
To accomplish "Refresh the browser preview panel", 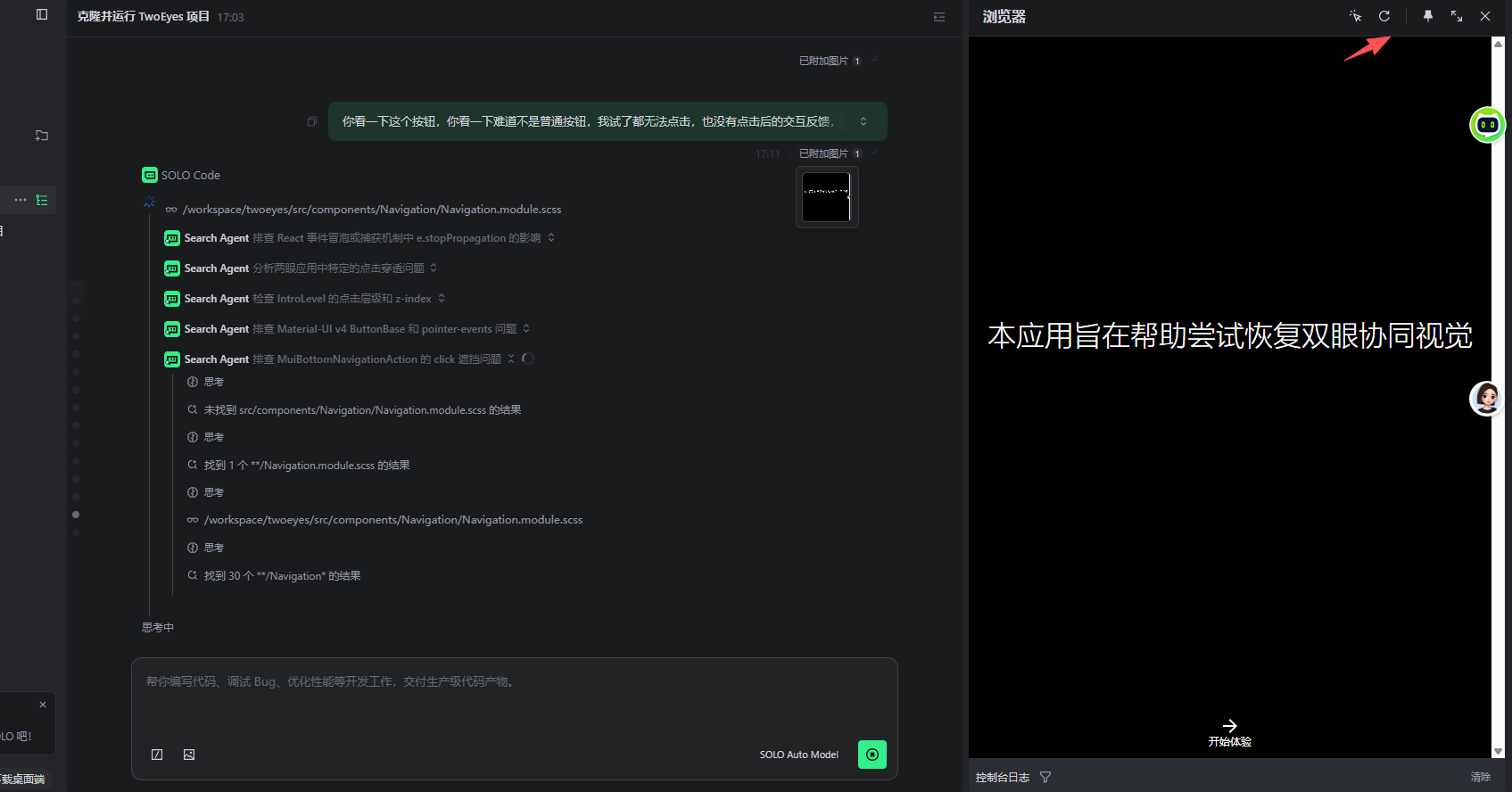I will pyautogui.click(x=1384, y=16).
